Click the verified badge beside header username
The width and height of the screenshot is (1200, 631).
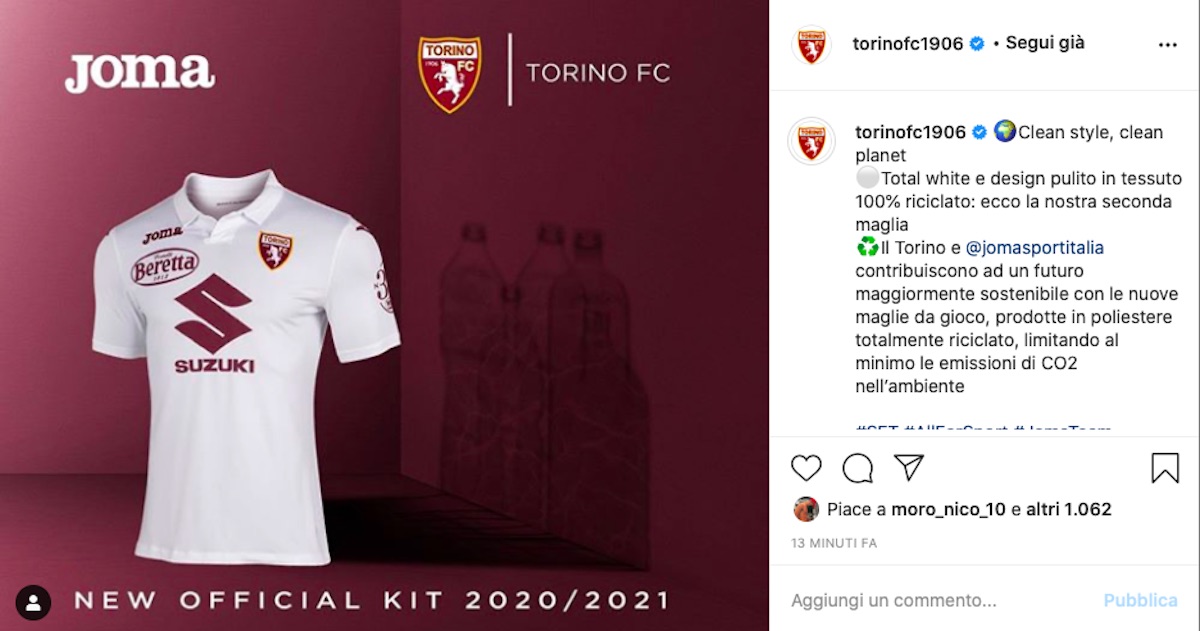pyautogui.click(x=977, y=44)
